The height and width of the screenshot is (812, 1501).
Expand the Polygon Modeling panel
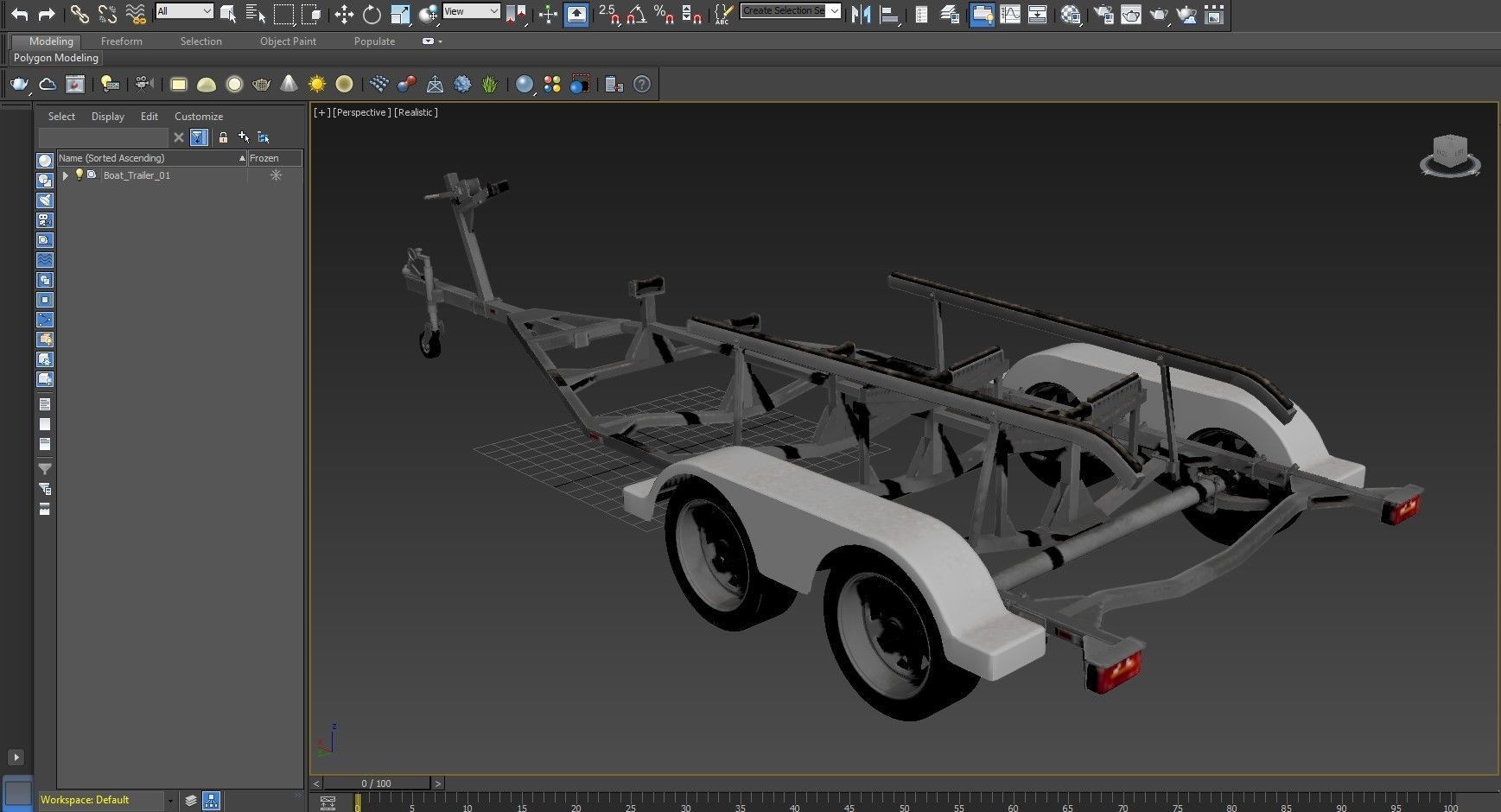(56, 58)
